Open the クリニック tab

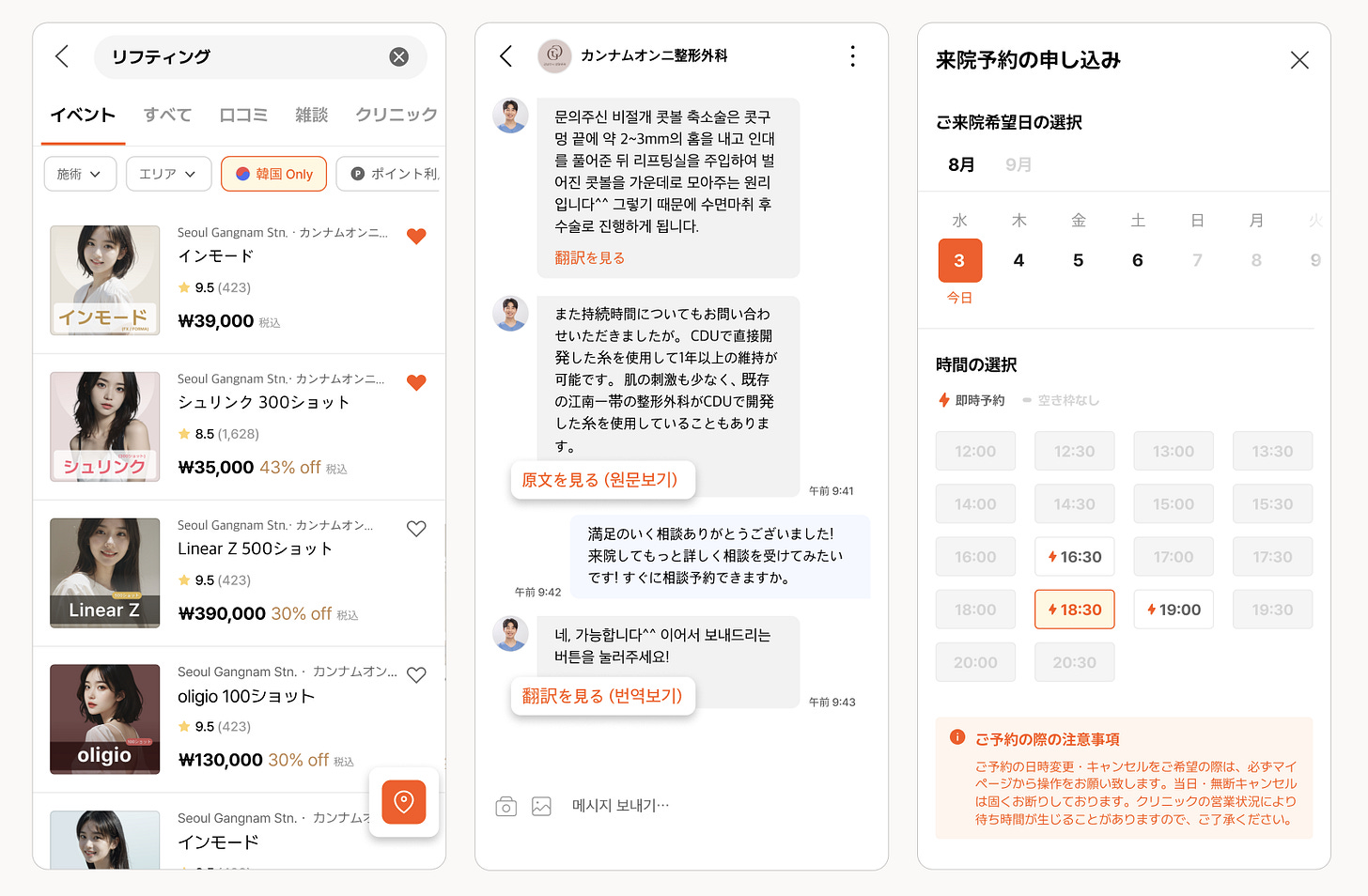[x=396, y=115]
